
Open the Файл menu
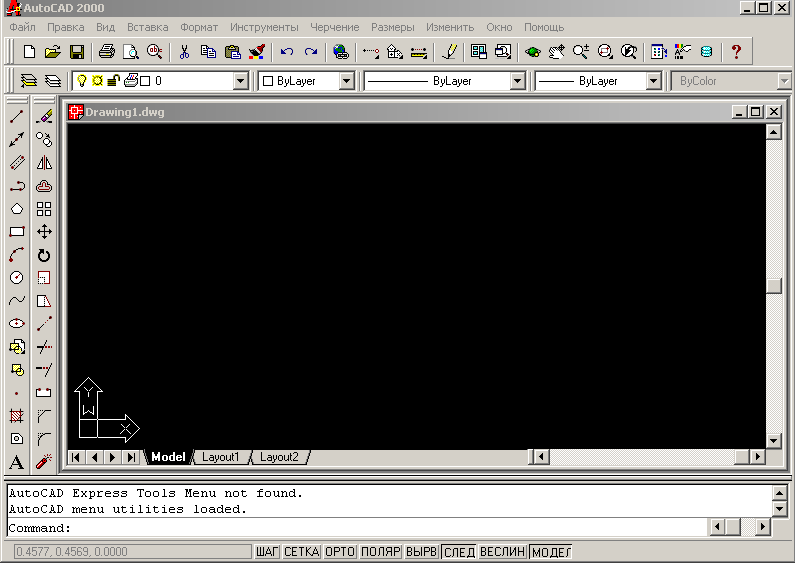click(x=22, y=27)
